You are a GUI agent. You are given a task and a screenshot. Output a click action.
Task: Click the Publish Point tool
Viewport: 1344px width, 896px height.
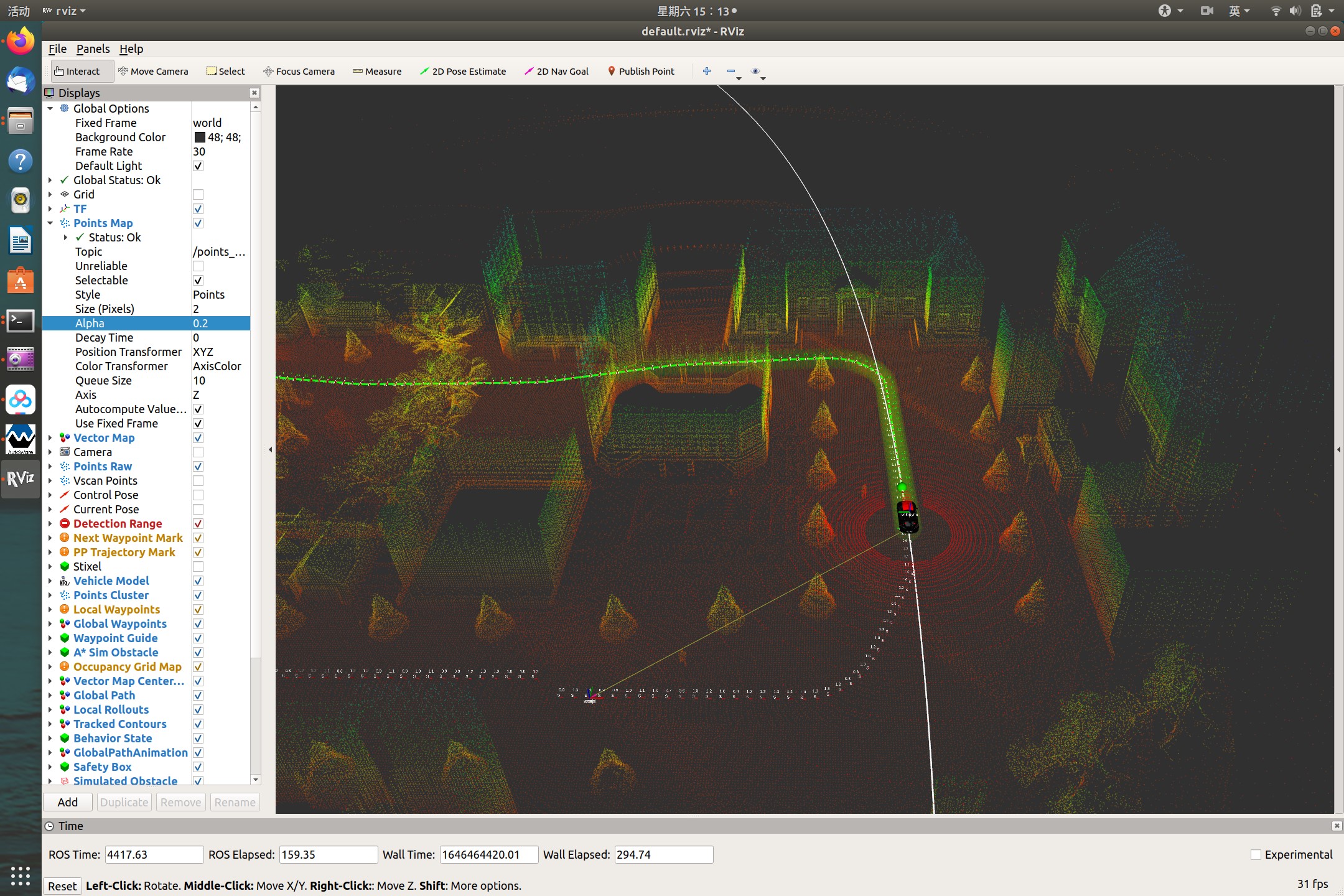pyautogui.click(x=641, y=71)
